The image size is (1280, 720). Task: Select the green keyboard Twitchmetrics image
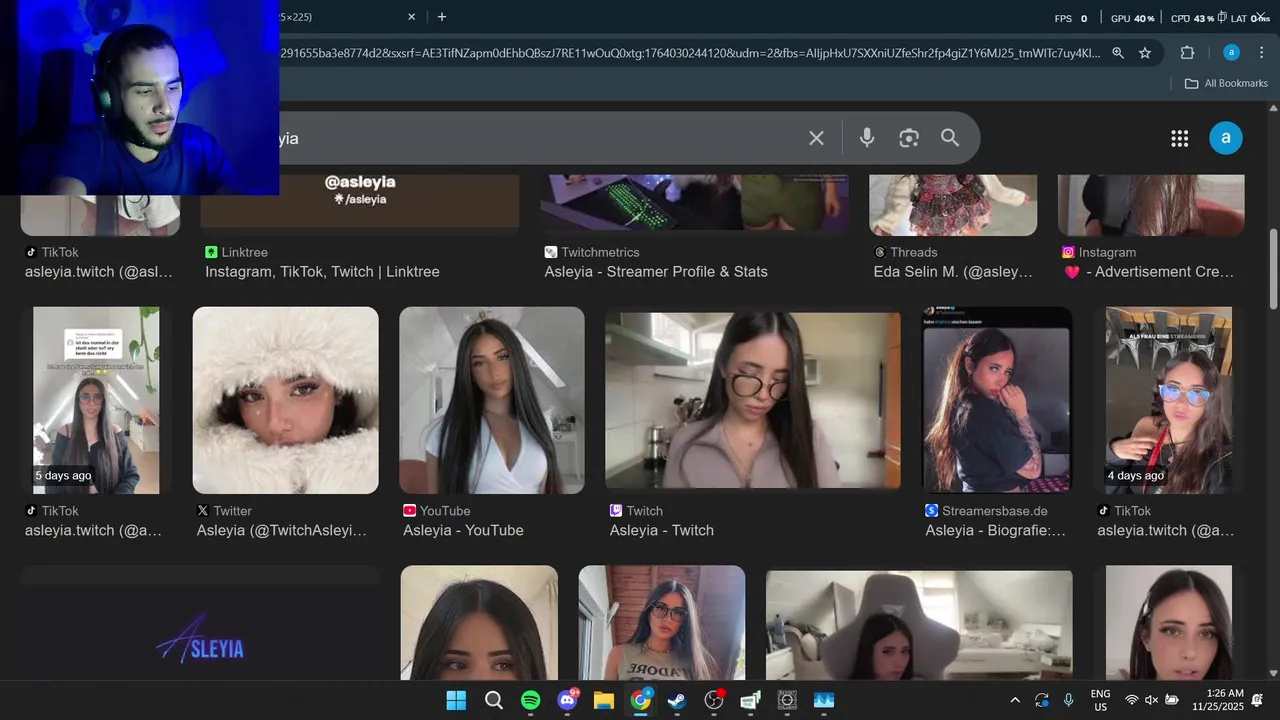click(x=695, y=204)
